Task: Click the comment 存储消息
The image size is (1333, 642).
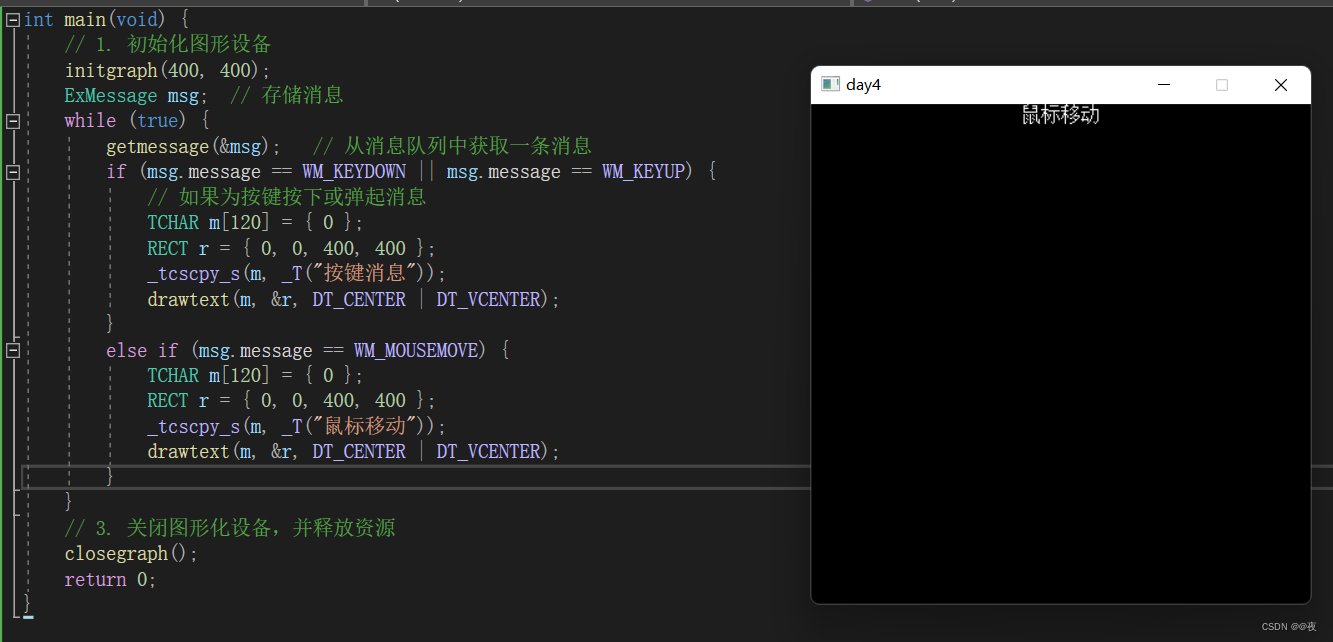Action: tap(287, 96)
